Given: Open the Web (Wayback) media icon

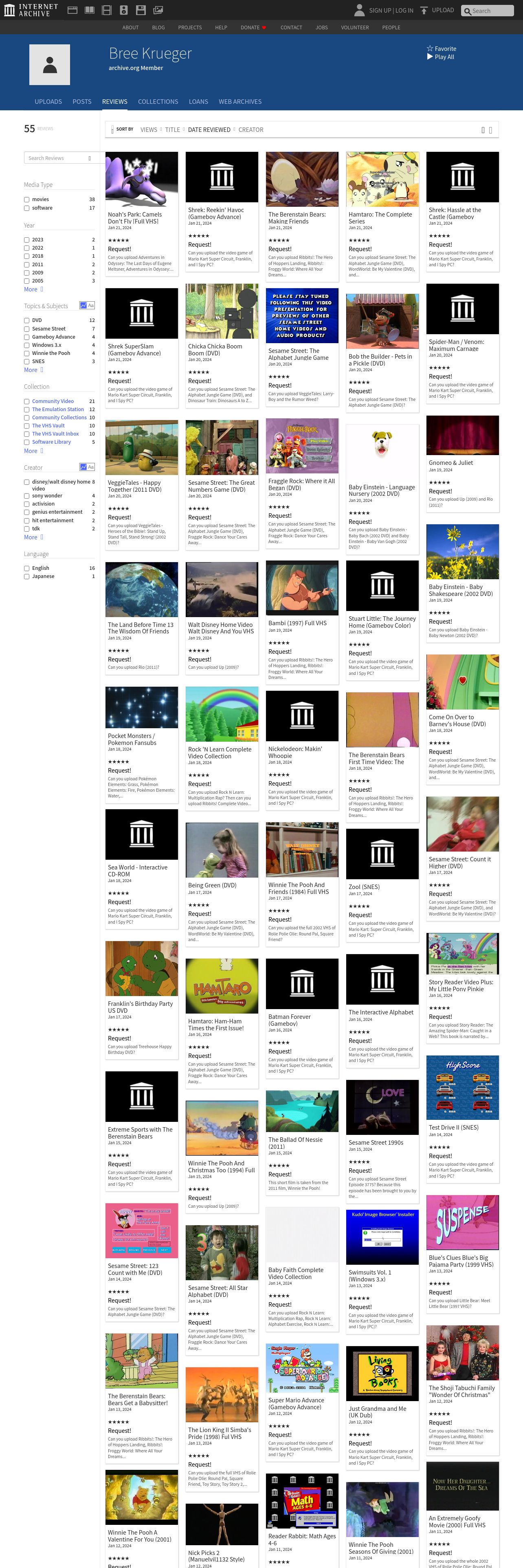Looking at the screenshot, I should pos(72,10).
